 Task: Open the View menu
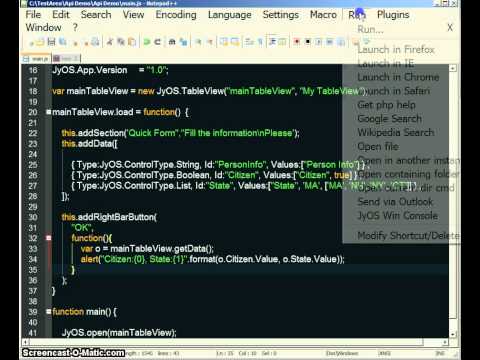click(133, 15)
